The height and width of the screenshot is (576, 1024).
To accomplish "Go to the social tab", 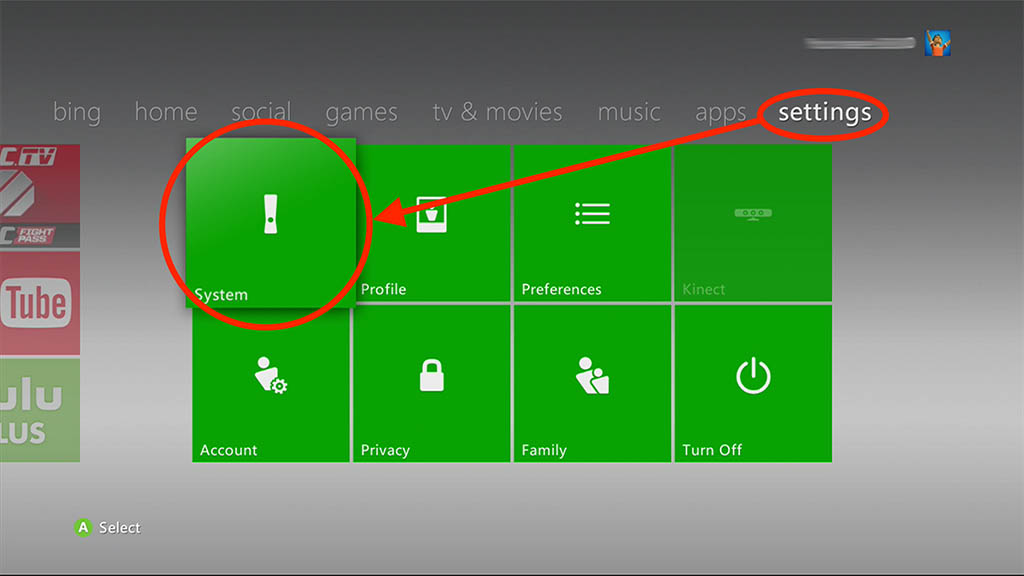I will [x=261, y=112].
